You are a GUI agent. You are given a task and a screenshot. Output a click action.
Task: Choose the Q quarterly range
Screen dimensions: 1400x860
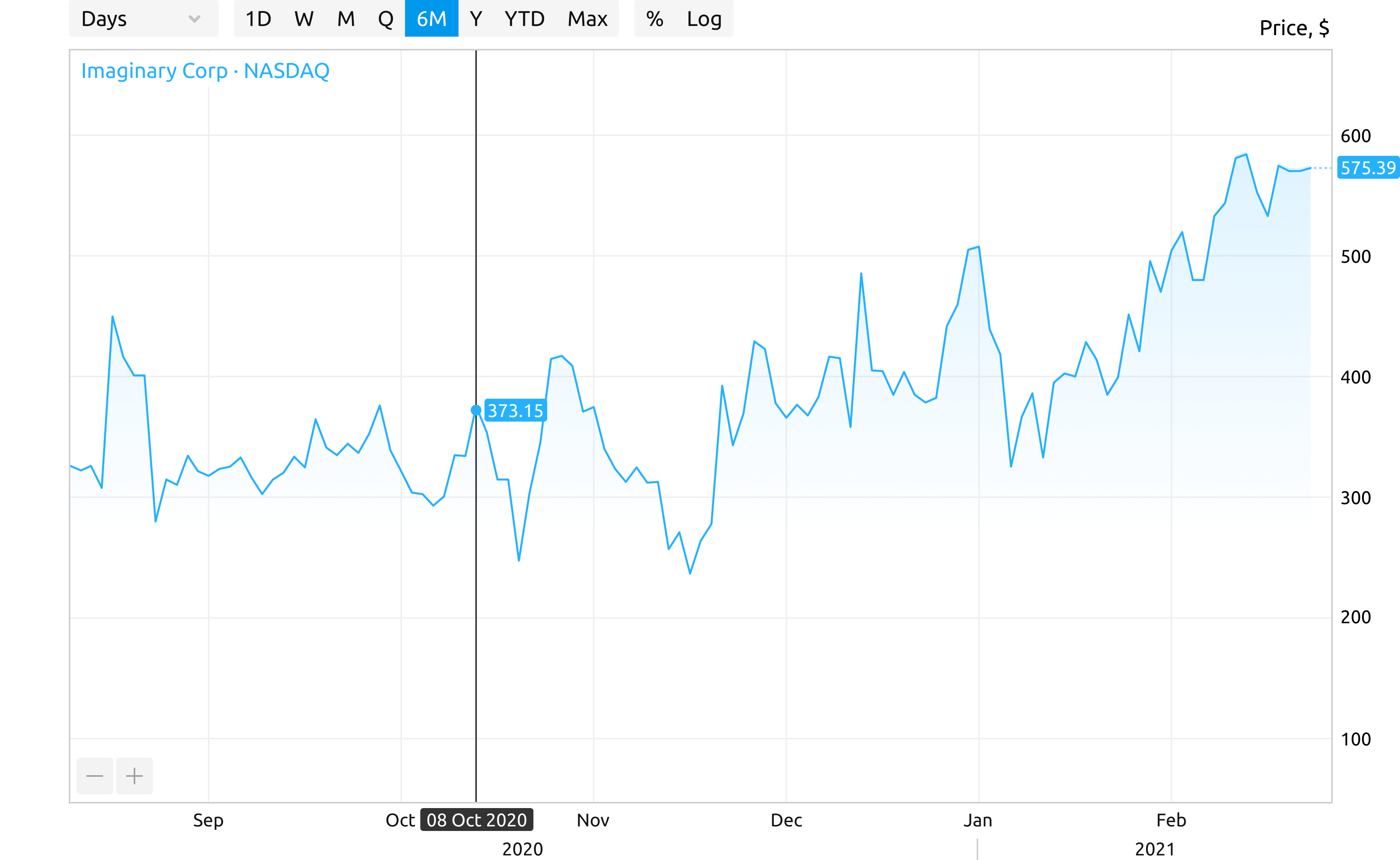386,19
